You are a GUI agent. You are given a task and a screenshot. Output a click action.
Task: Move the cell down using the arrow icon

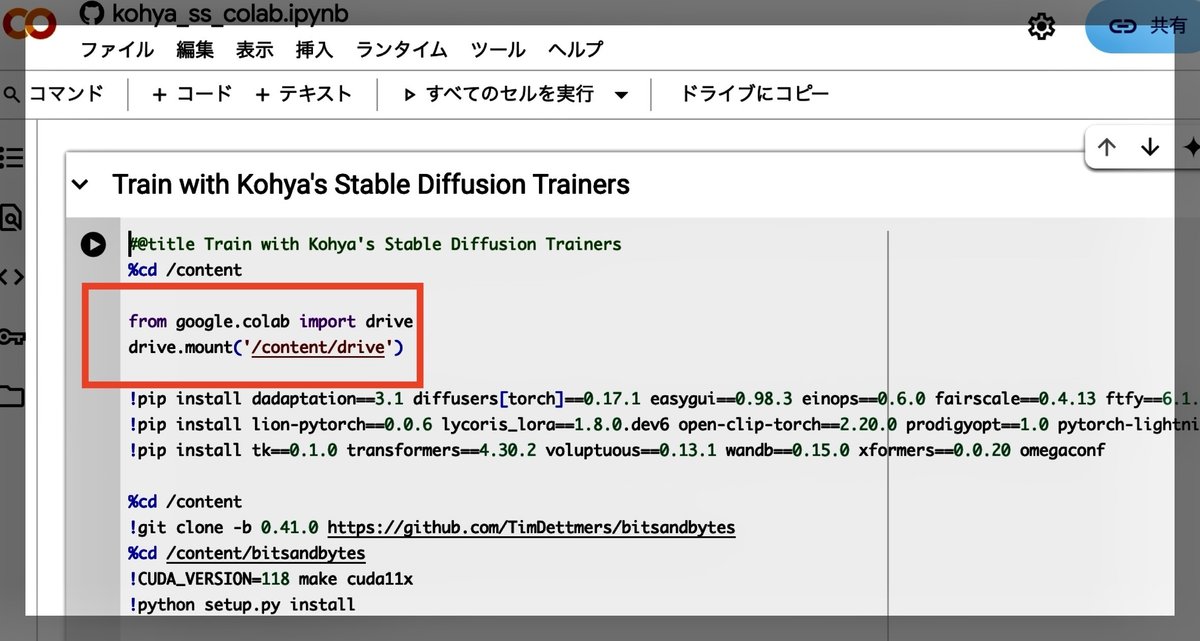(1150, 146)
